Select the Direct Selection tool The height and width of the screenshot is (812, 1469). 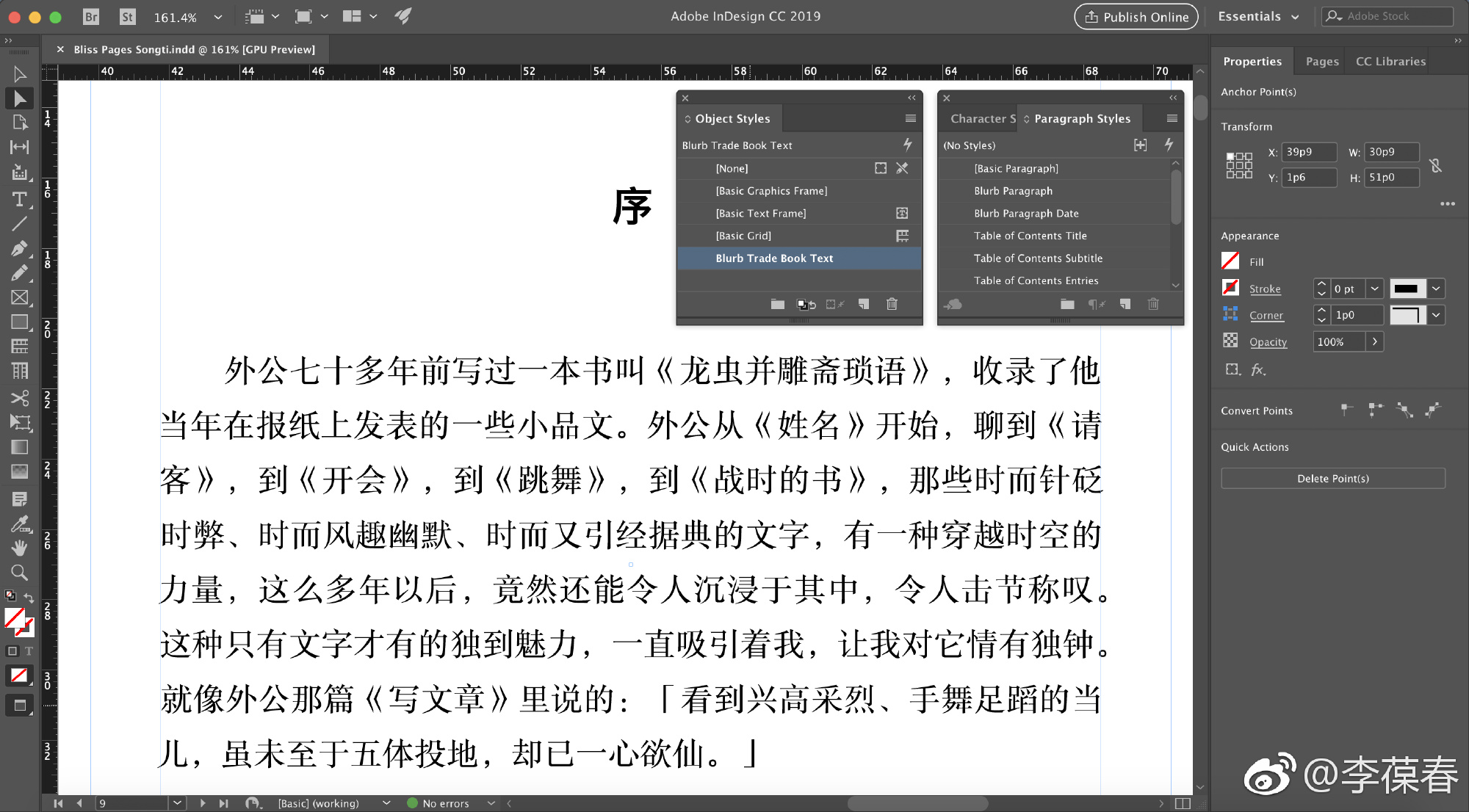click(x=20, y=98)
